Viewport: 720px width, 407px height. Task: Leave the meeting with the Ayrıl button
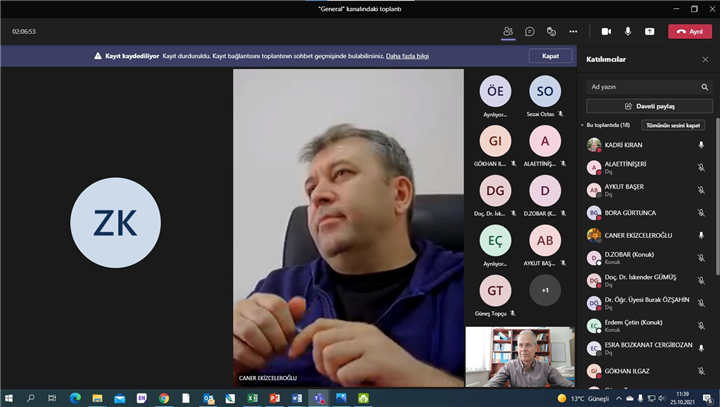690,31
